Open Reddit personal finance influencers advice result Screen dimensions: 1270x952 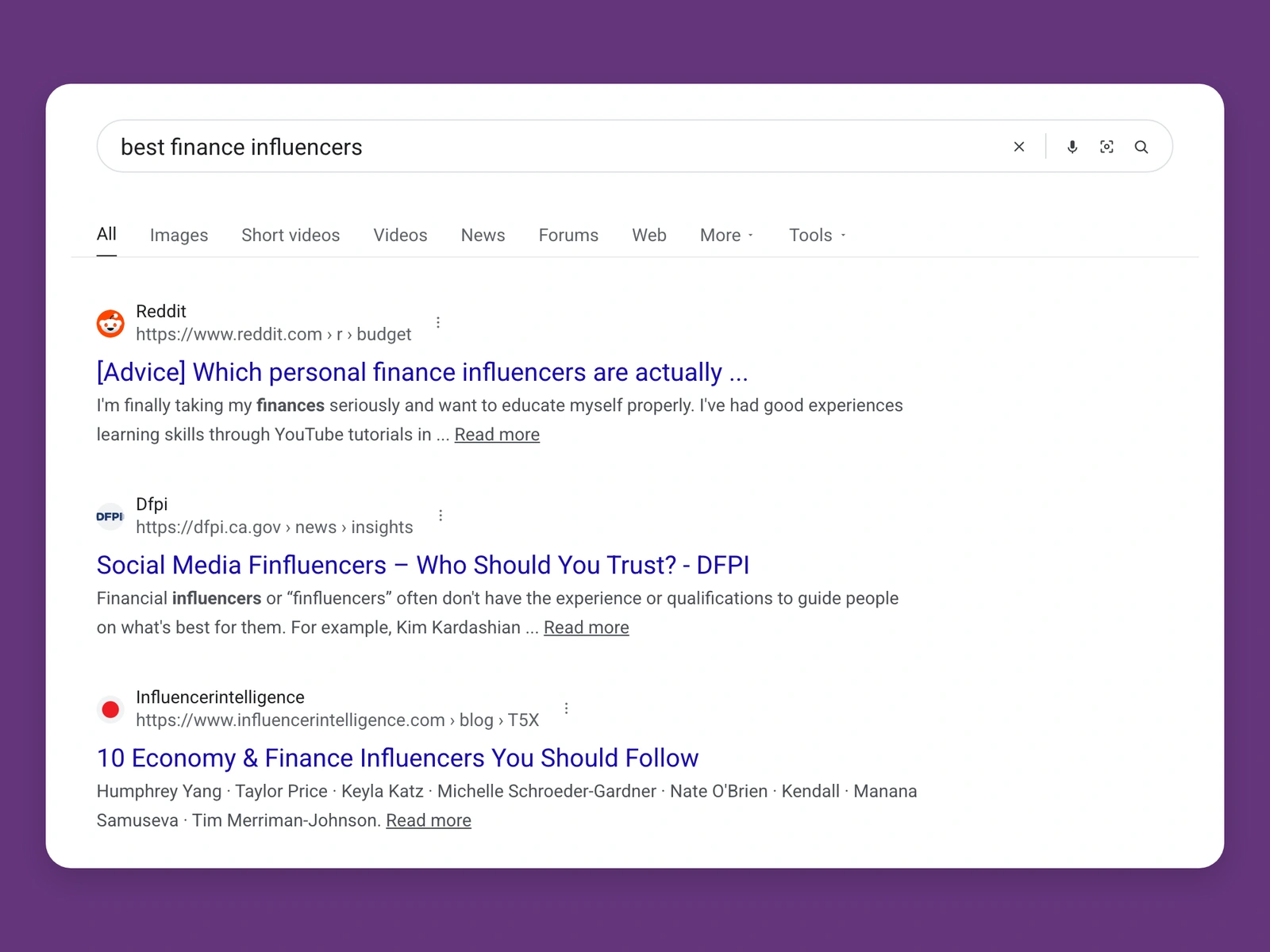pyautogui.click(x=422, y=372)
